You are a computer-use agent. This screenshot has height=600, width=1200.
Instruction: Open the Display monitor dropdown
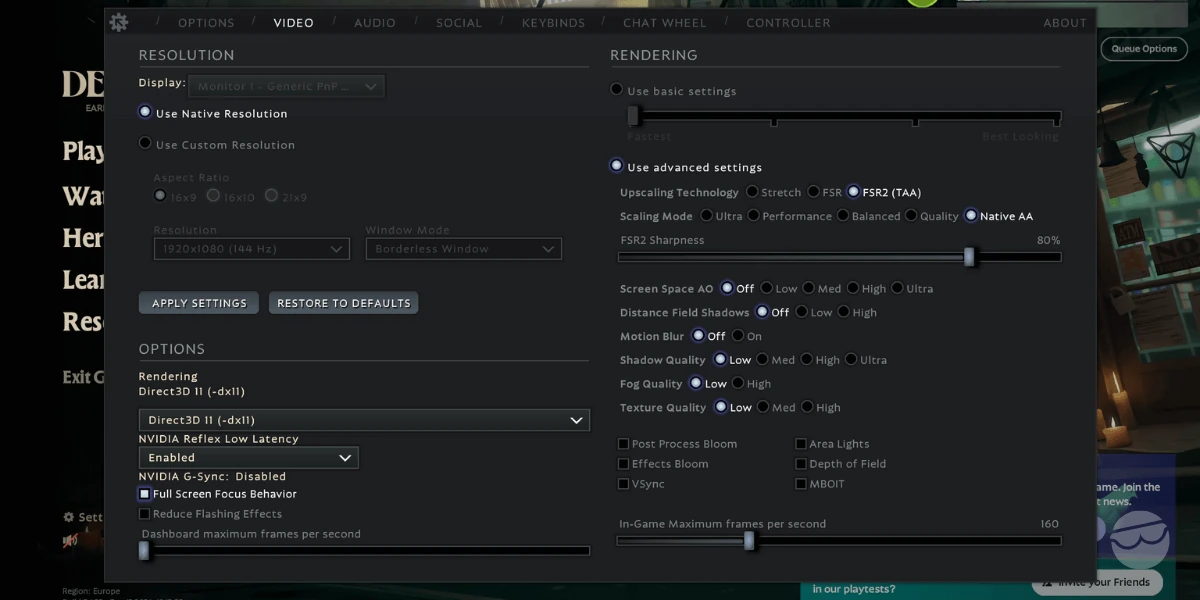pos(287,87)
